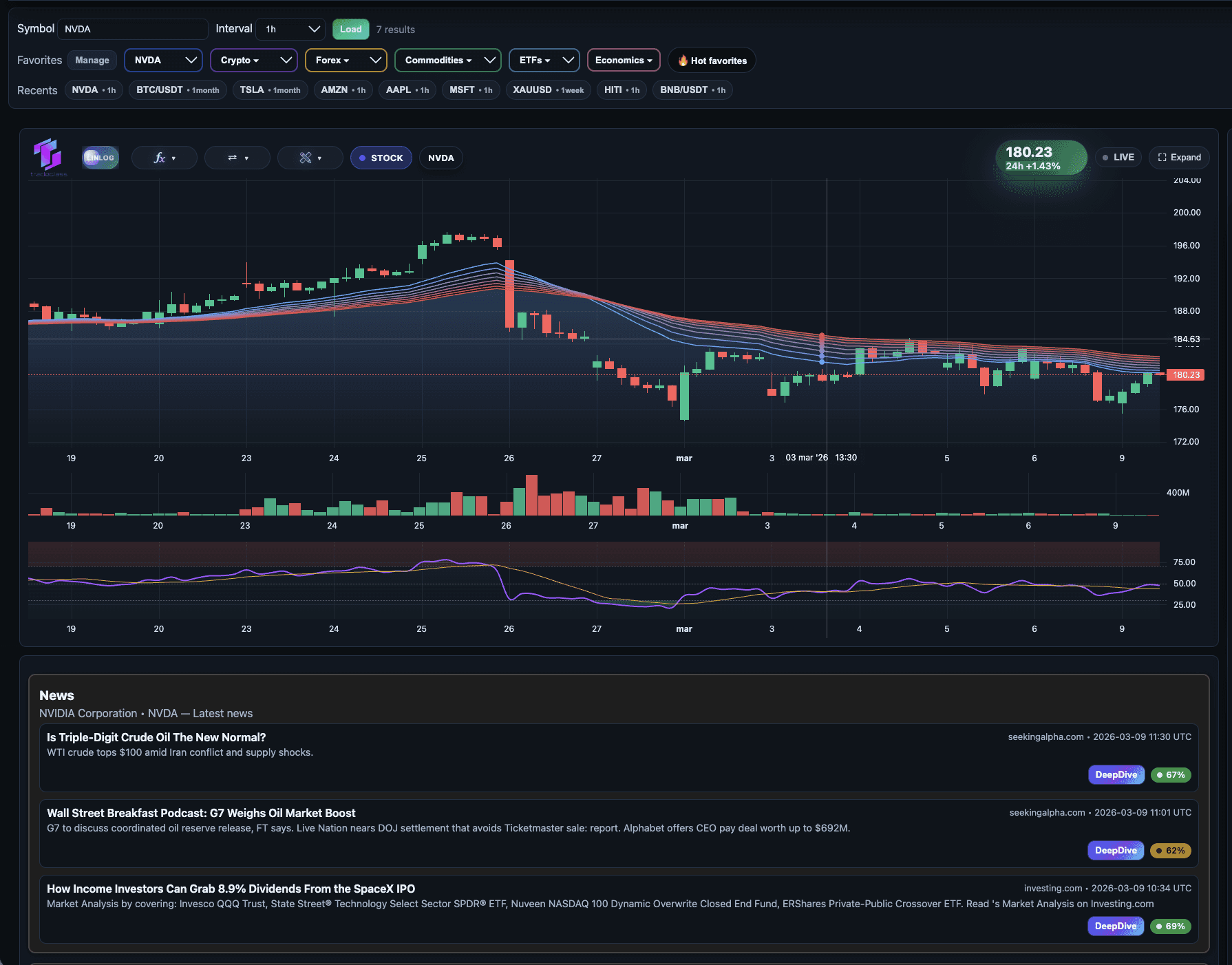Click the 180.23 price badge

[1041, 158]
